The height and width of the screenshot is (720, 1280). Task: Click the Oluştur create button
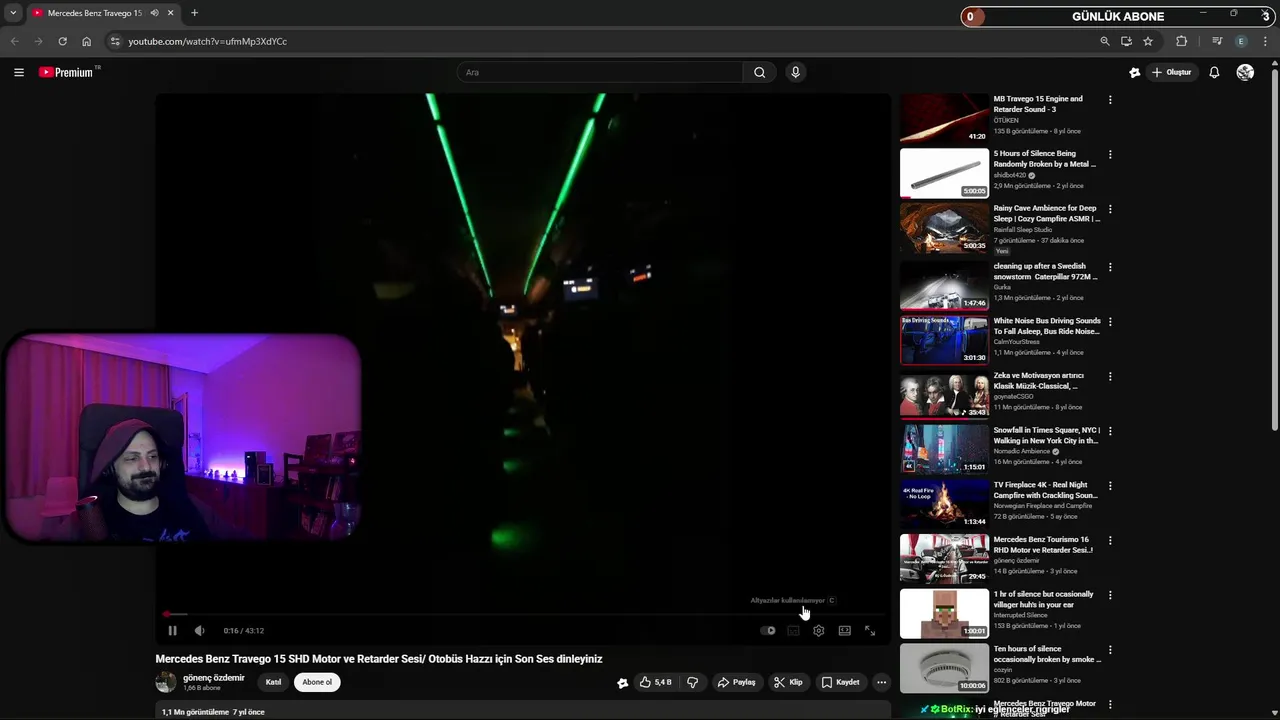(1171, 72)
